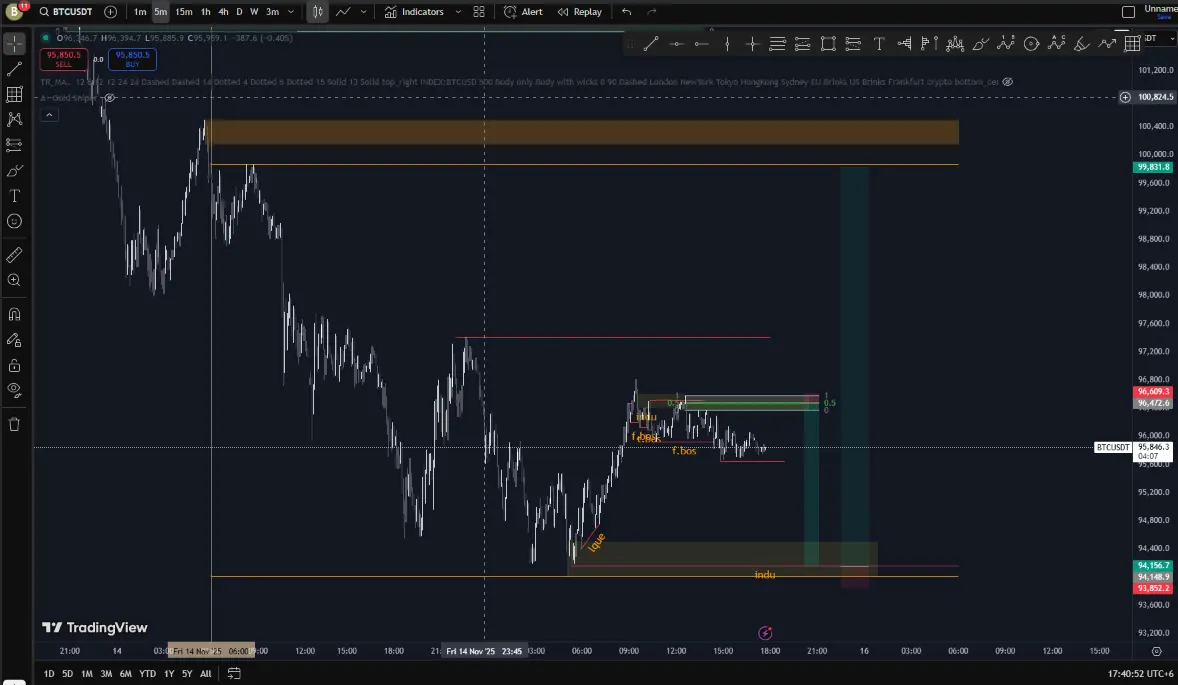The height and width of the screenshot is (685, 1178).
Task: Open the layout setup square icon
Action: pyautogui.click(x=1128, y=11)
